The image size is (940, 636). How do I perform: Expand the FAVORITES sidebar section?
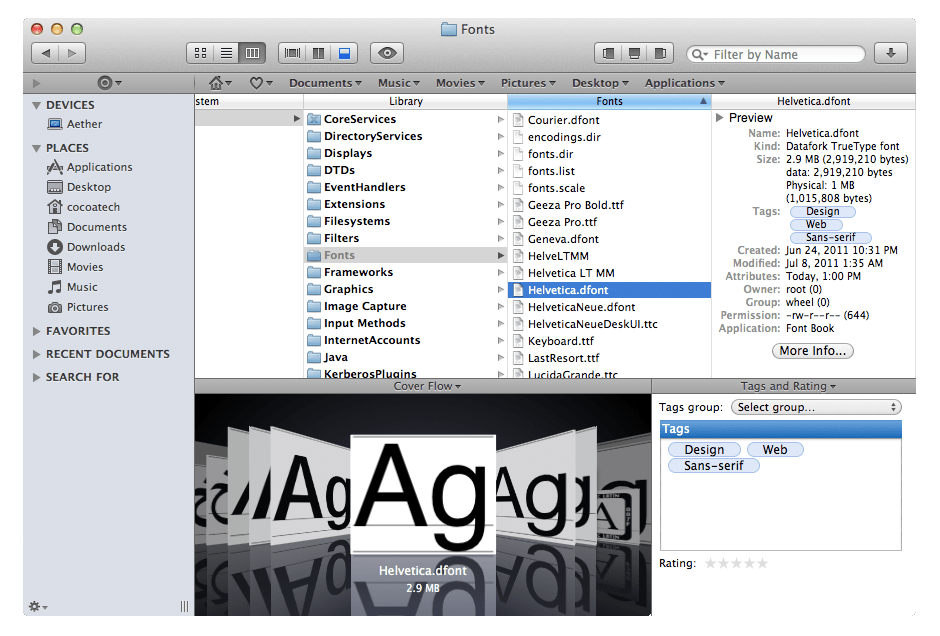point(37,331)
